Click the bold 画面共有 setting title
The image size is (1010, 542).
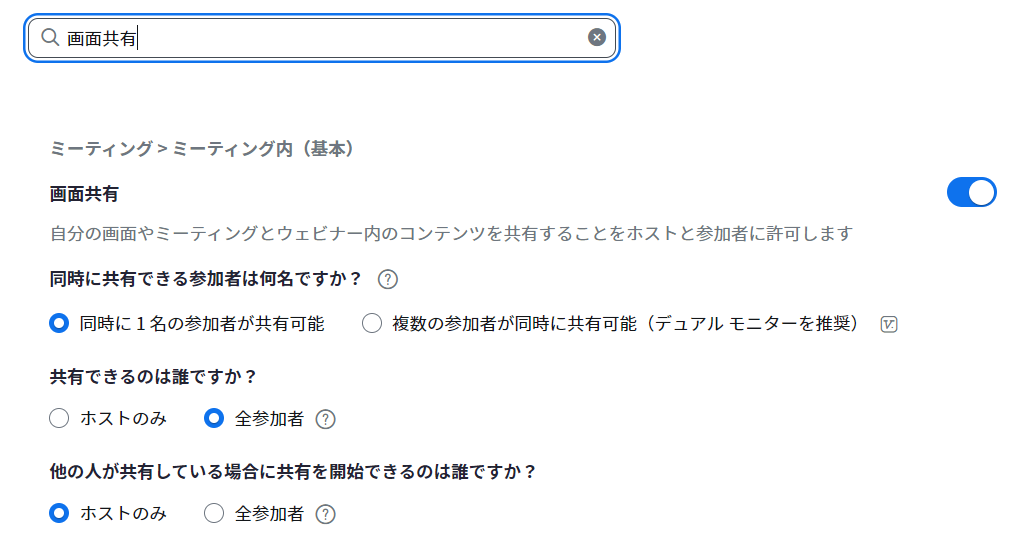[x=84, y=193]
